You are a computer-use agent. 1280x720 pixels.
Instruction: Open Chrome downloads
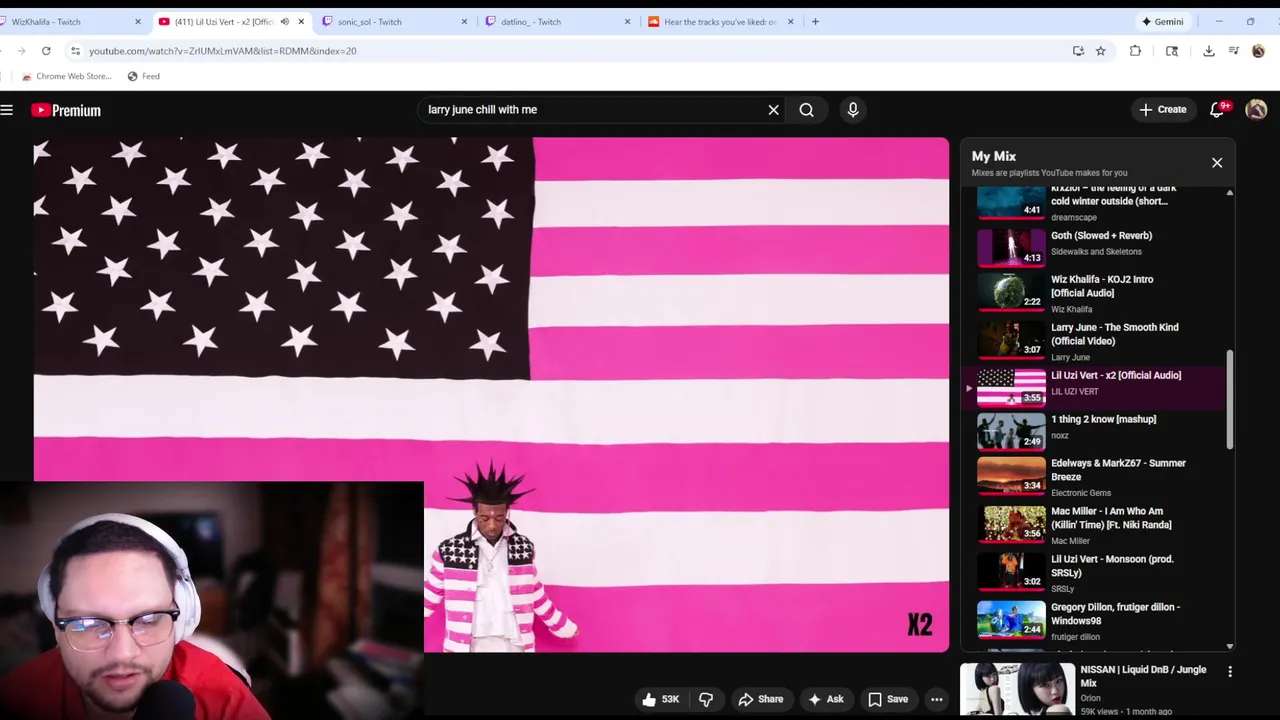tap(1209, 51)
